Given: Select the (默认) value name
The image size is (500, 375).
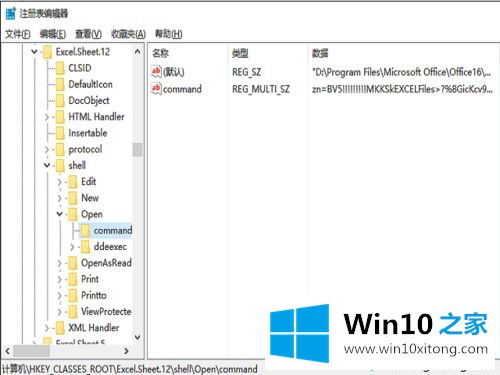Looking at the screenshot, I should 173,72.
